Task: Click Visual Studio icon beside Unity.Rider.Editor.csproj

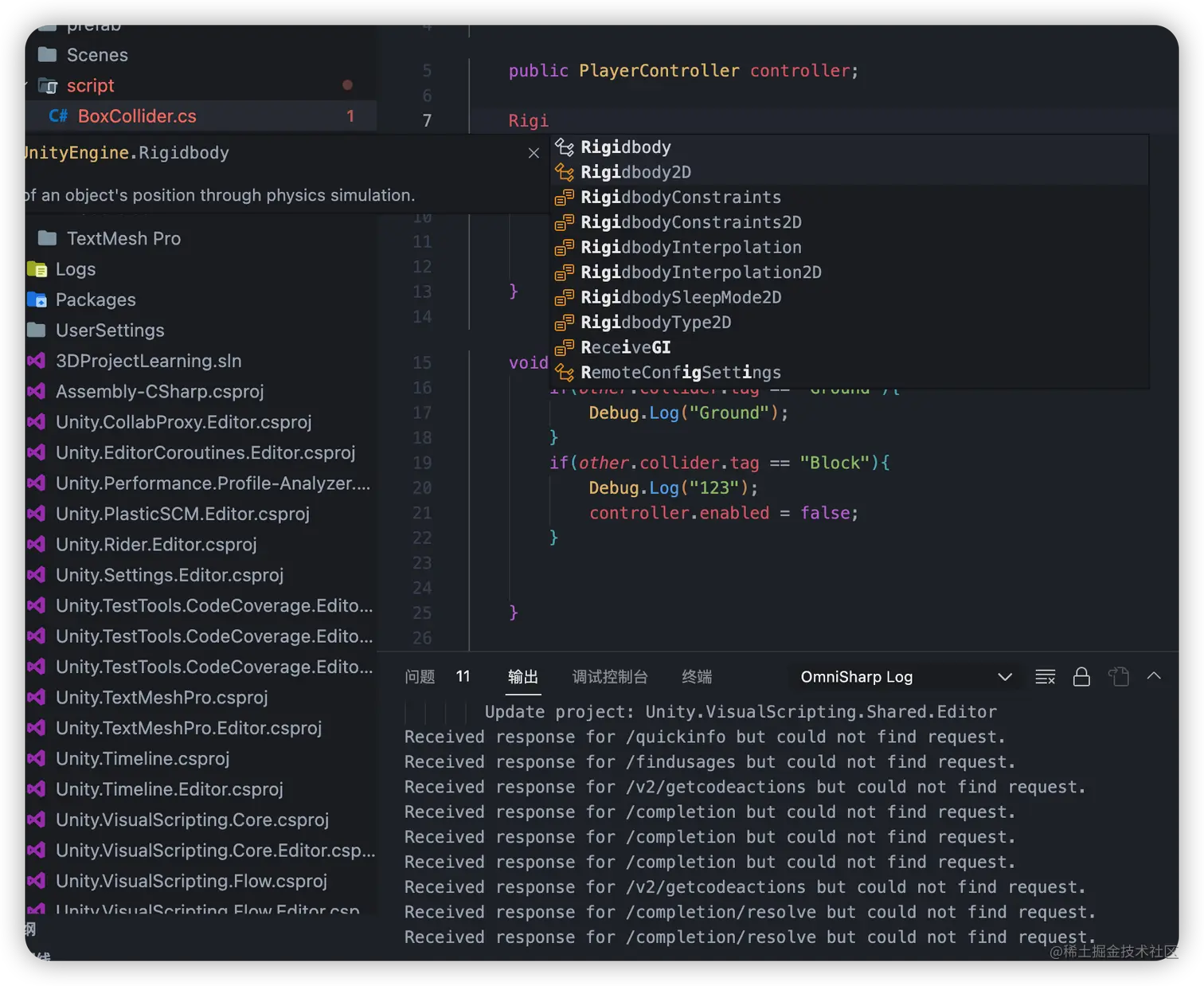Action: click(x=36, y=544)
